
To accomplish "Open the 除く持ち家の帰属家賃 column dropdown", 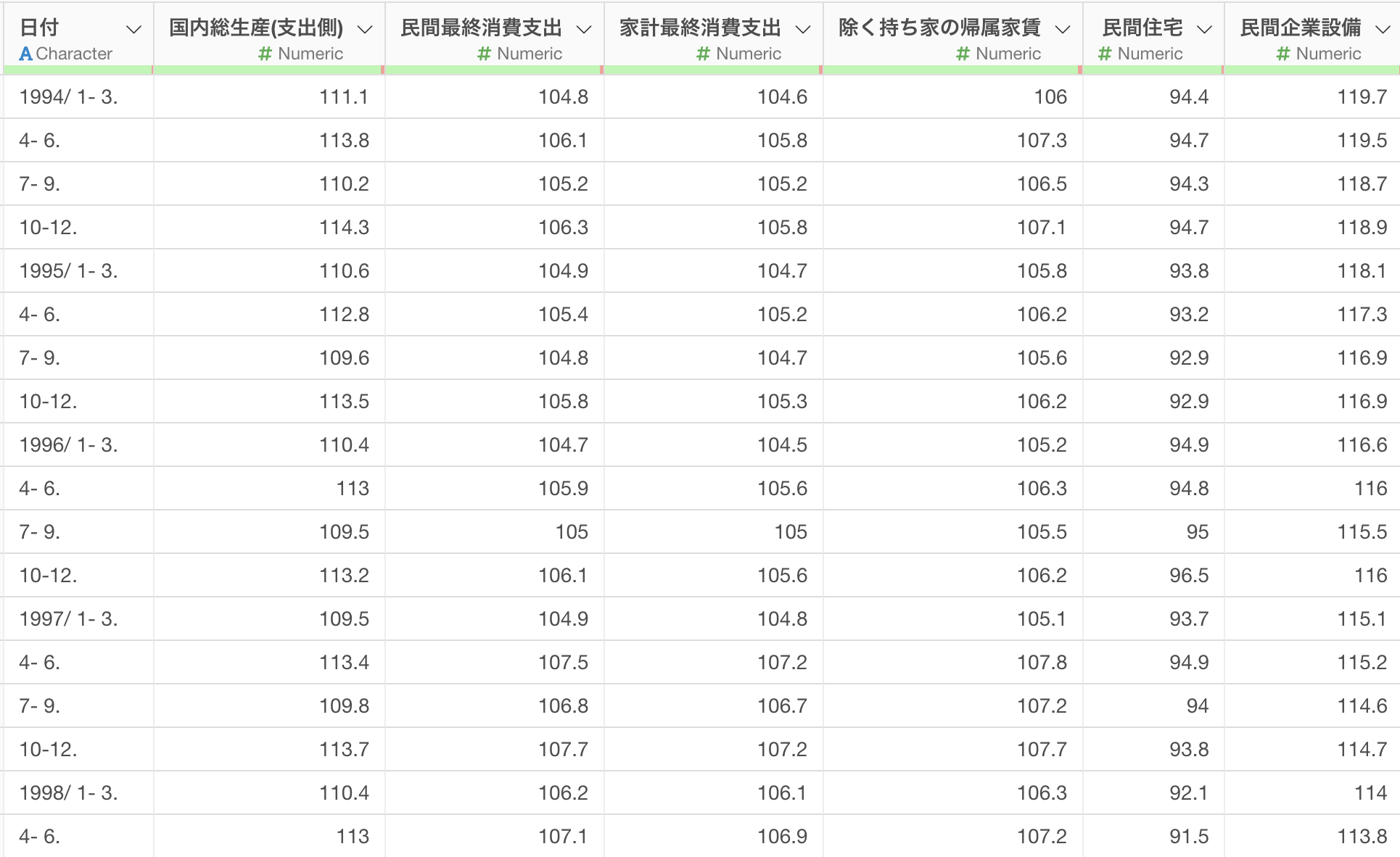I will [x=1063, y=30].
